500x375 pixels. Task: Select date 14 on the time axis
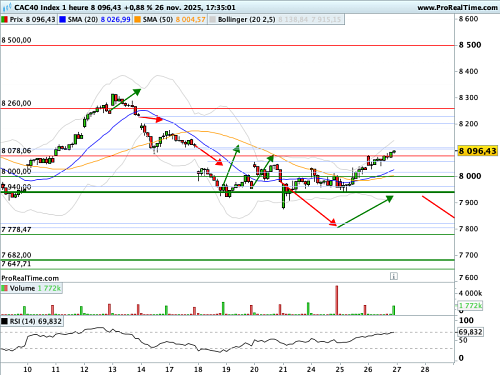[141, 369]
